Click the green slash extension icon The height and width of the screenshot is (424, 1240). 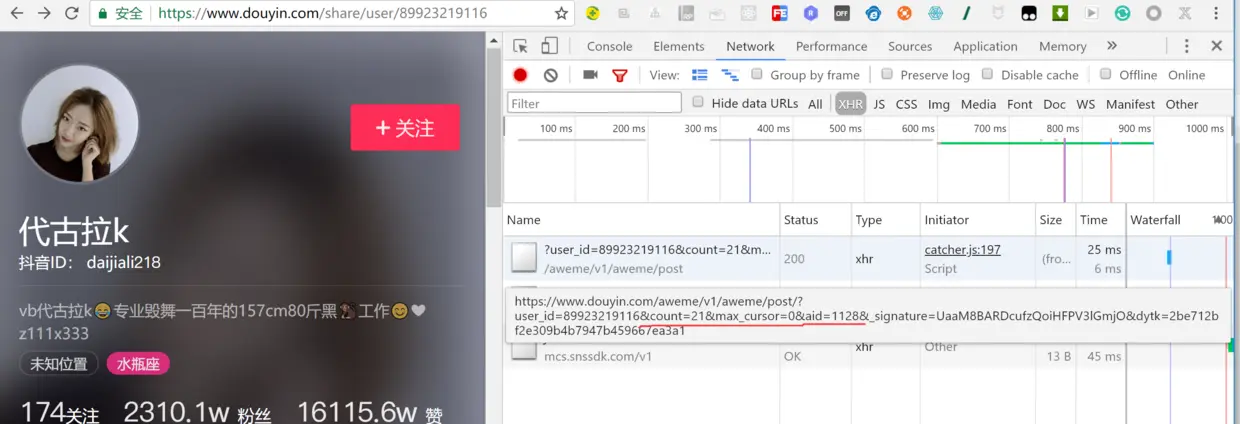click(966, 14)
